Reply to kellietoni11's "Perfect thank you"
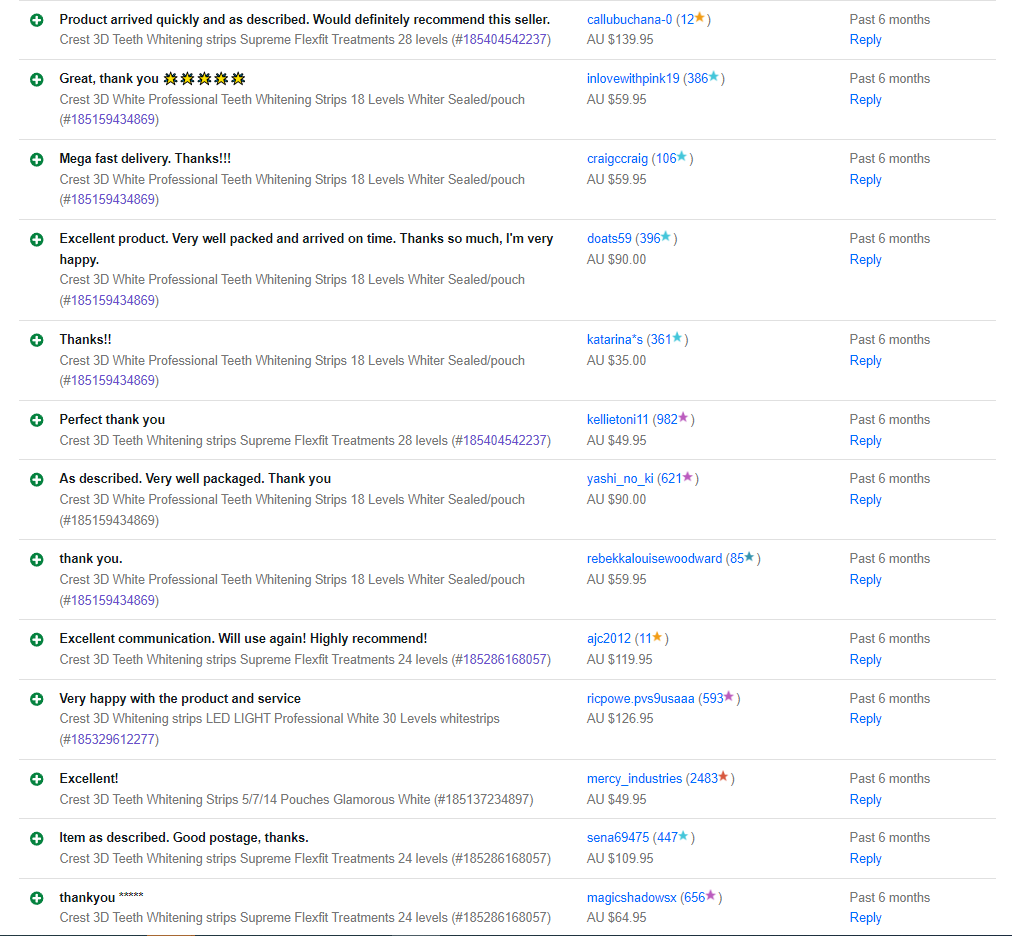Image resolution: width=1012 pixels, height=936 pixels. coord(865,441)
